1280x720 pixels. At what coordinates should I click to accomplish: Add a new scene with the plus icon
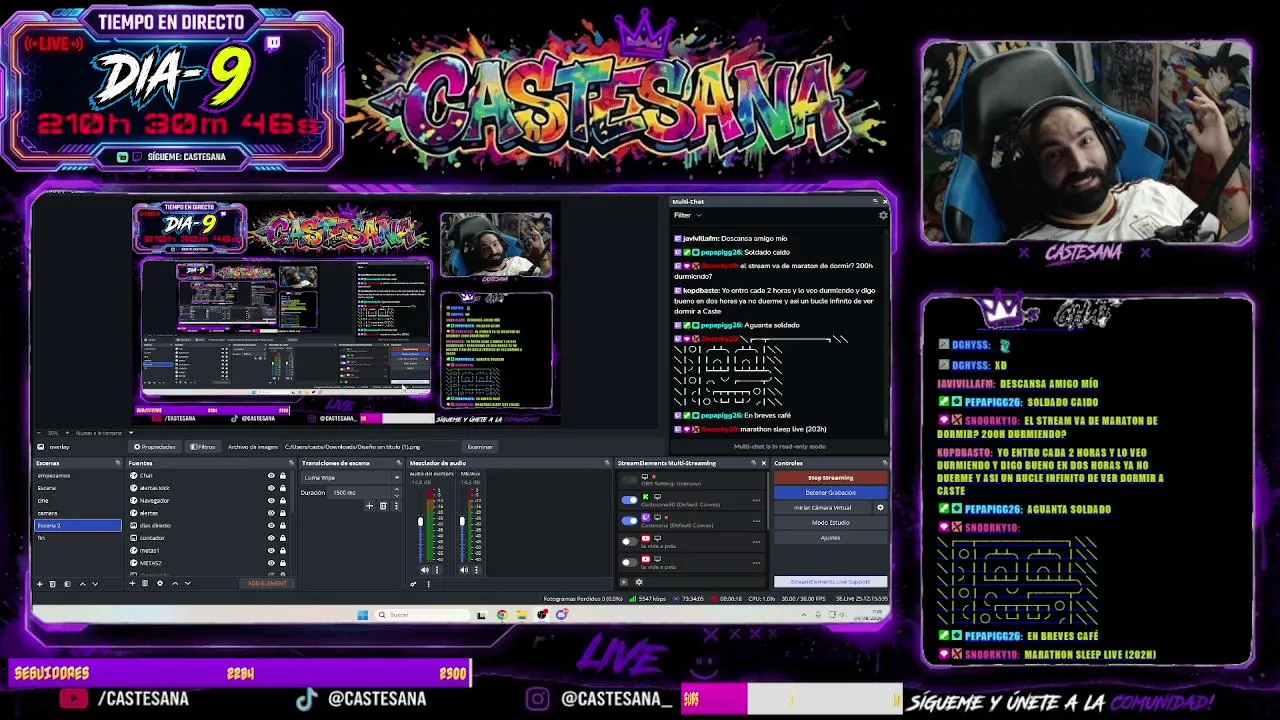[x=40, y=584]
